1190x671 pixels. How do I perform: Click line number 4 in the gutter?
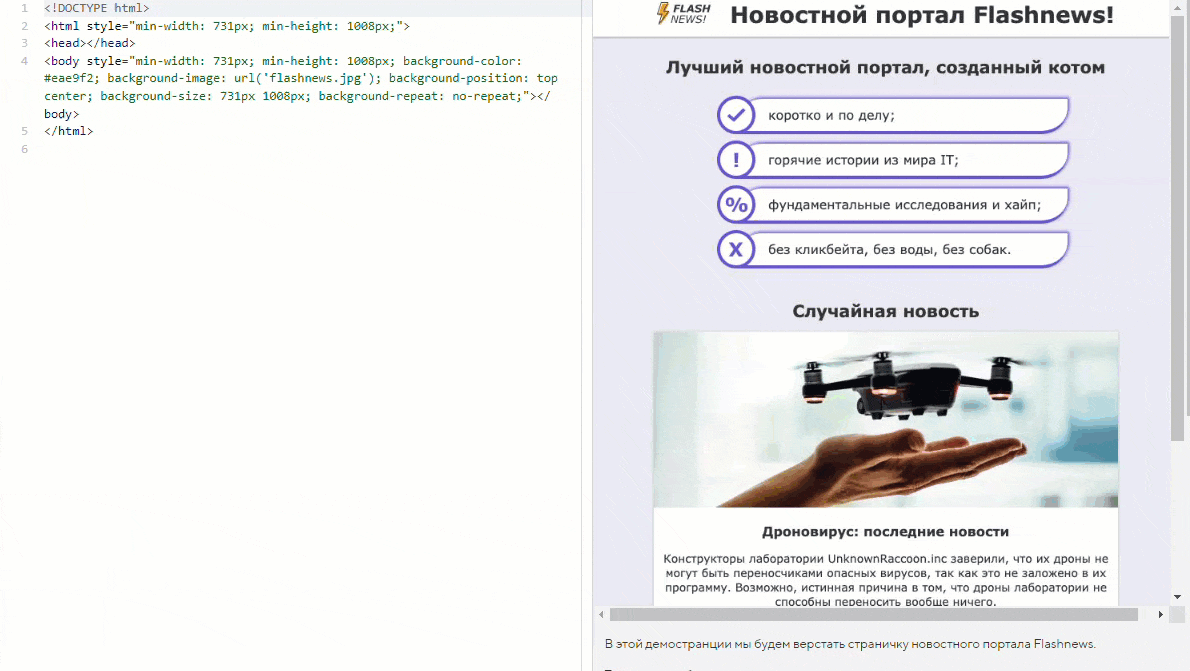tap(24, 61)
